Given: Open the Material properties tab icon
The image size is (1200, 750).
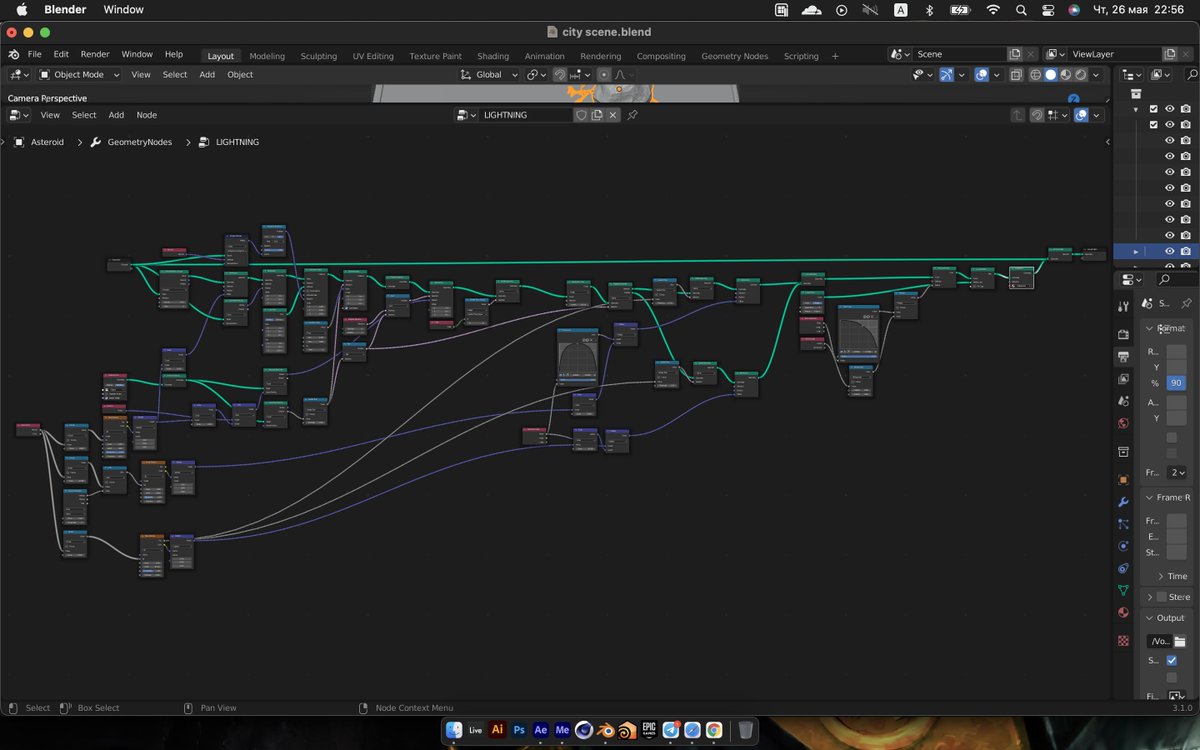Looking at the screenshot, I should pos(1123,612).
